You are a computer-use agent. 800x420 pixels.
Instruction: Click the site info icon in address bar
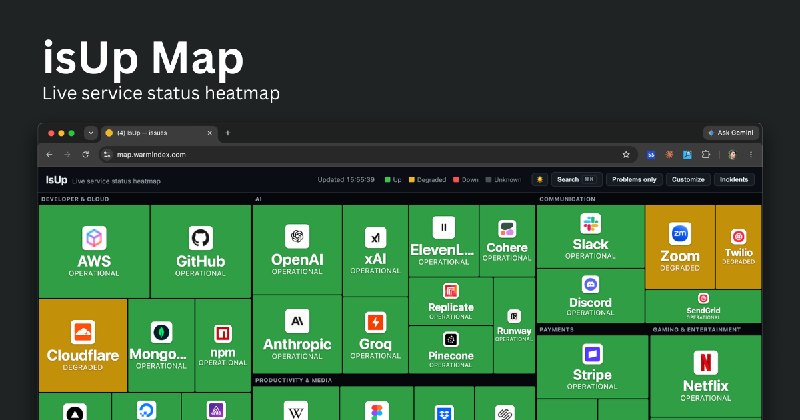tap(107, 155)
